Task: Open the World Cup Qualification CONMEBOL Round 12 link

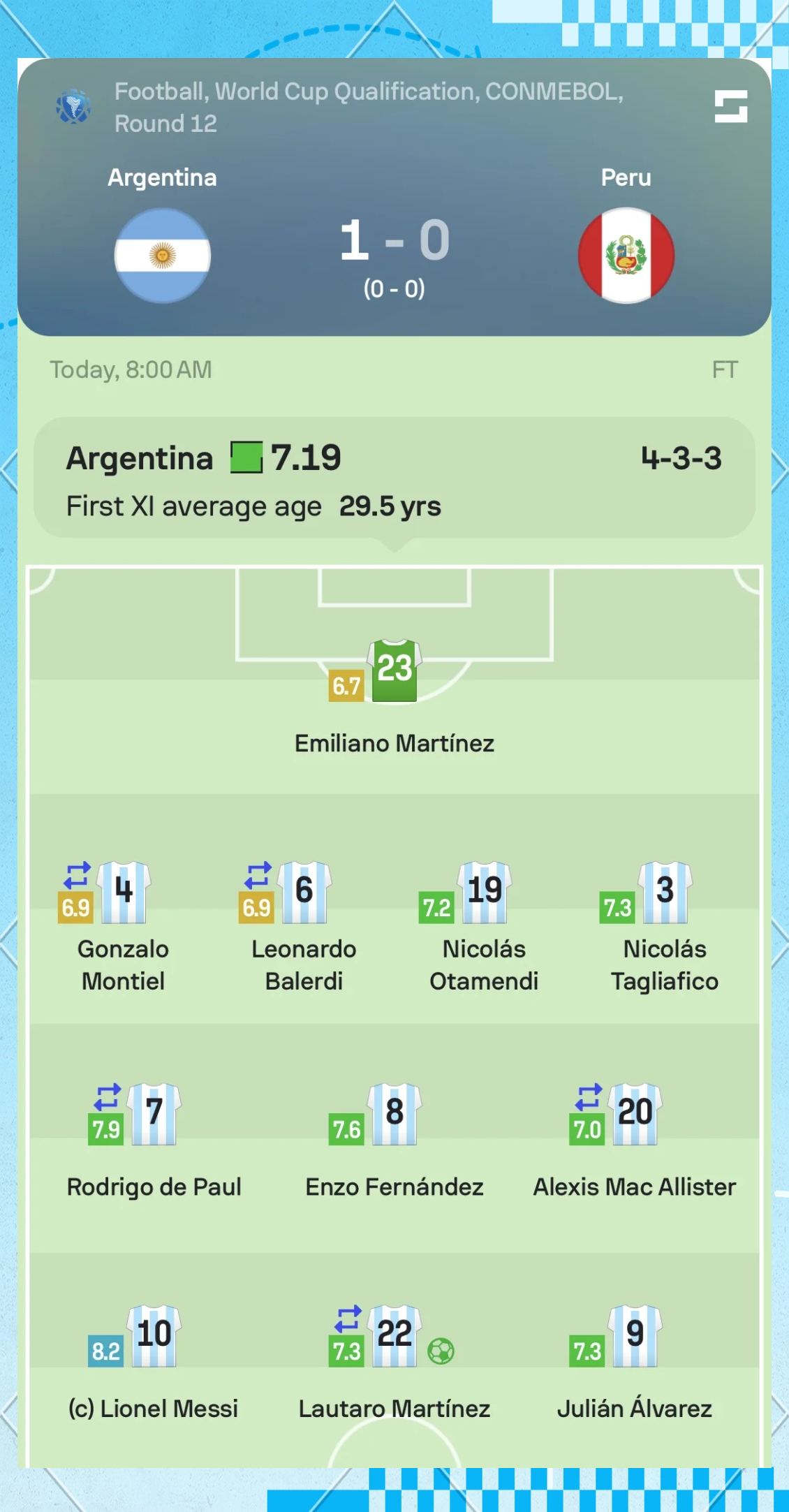Action: tap(369, 107)
